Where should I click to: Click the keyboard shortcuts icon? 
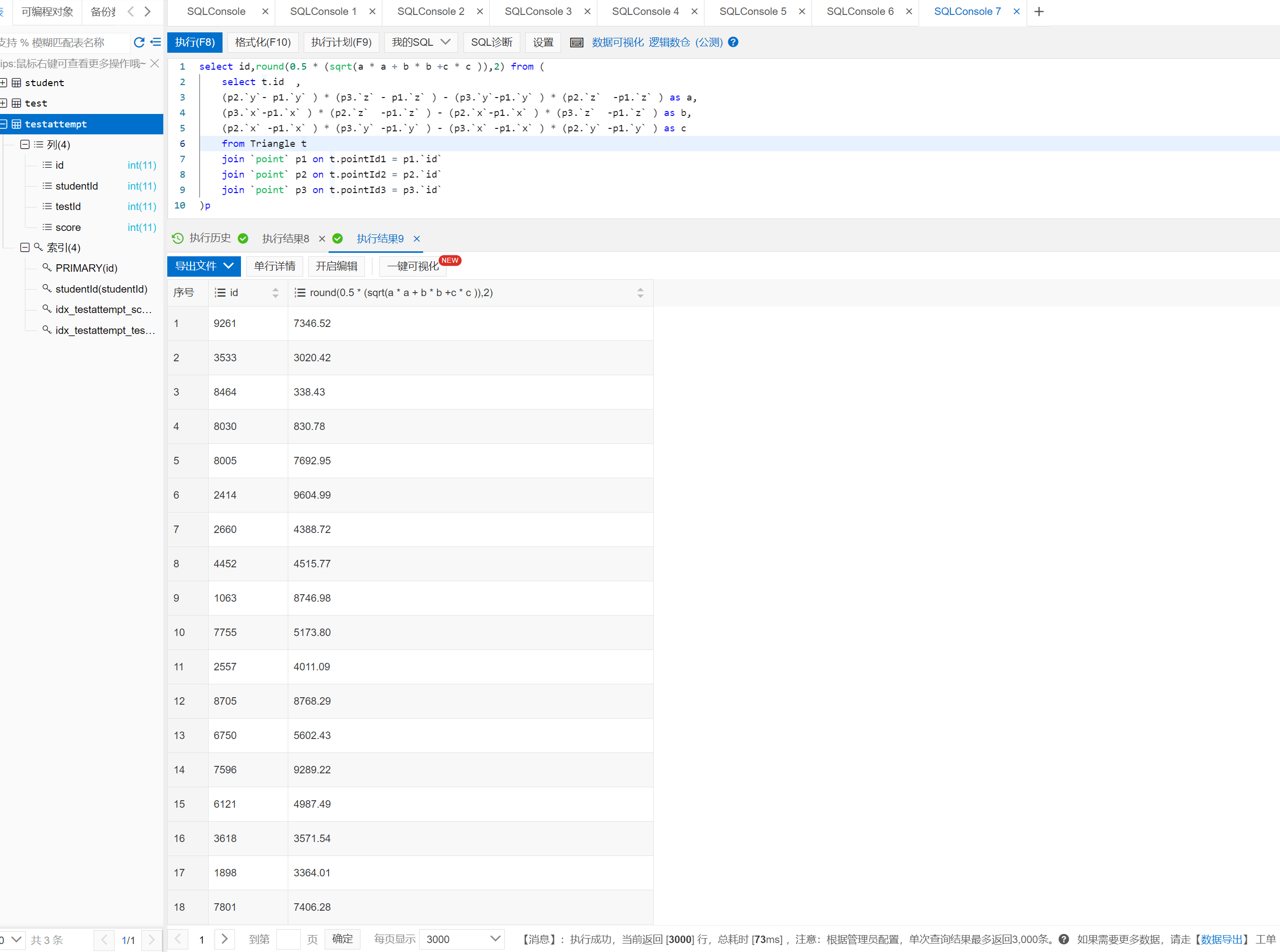pos(576,42)
